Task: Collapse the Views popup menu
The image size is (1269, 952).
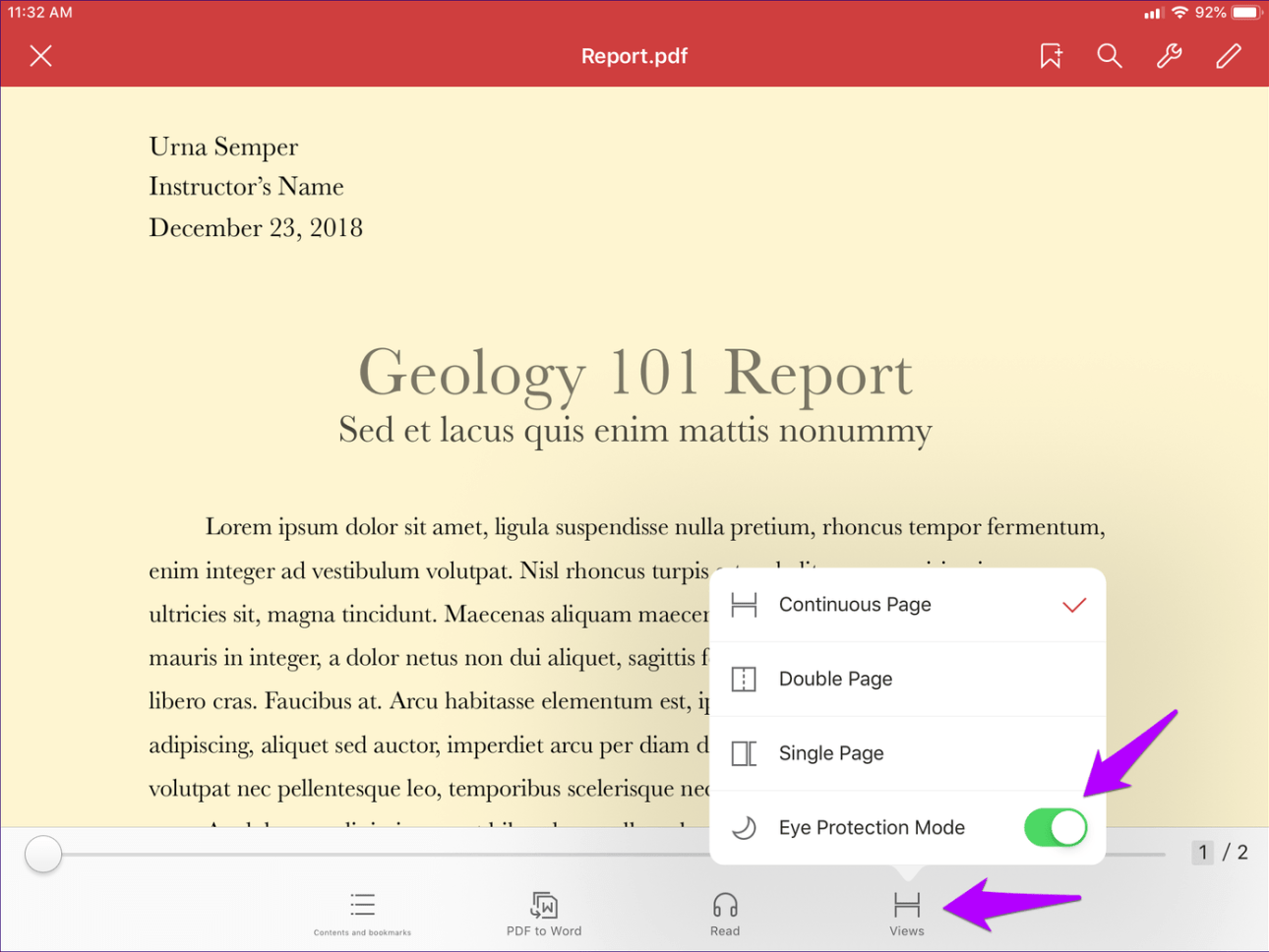Action: pos(906,913)
